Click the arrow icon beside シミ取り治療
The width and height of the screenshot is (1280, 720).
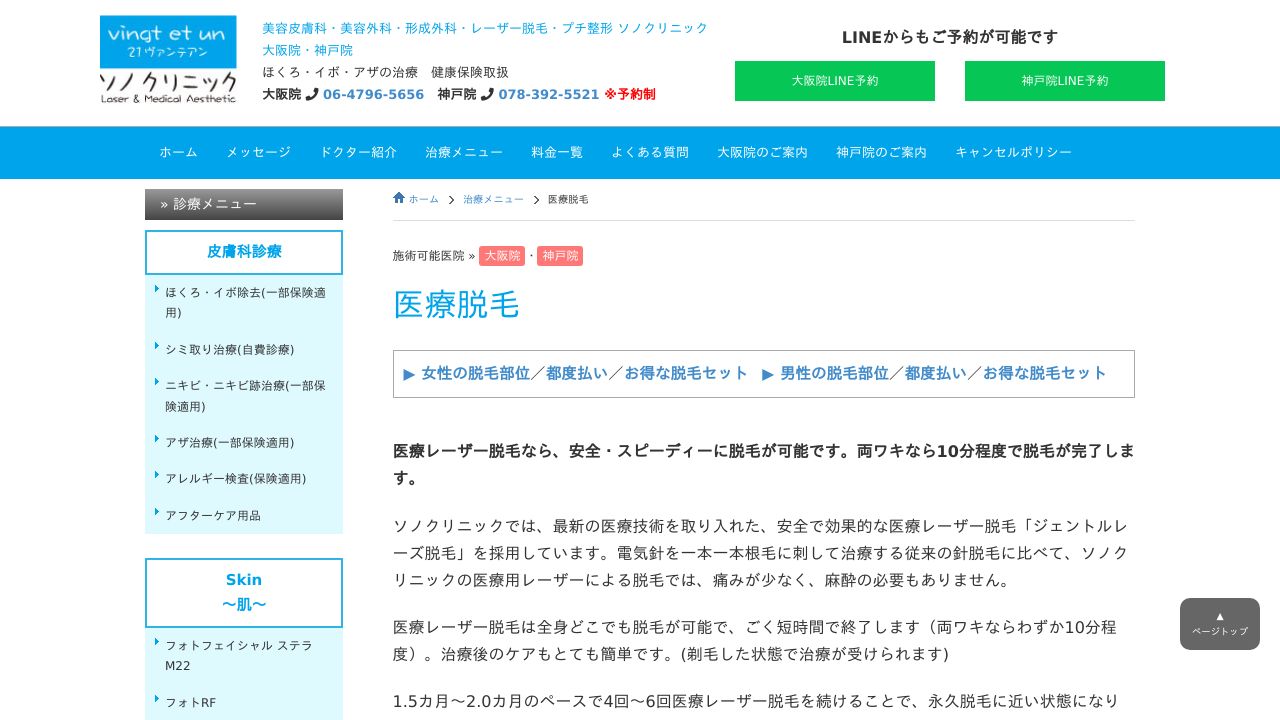158,345
